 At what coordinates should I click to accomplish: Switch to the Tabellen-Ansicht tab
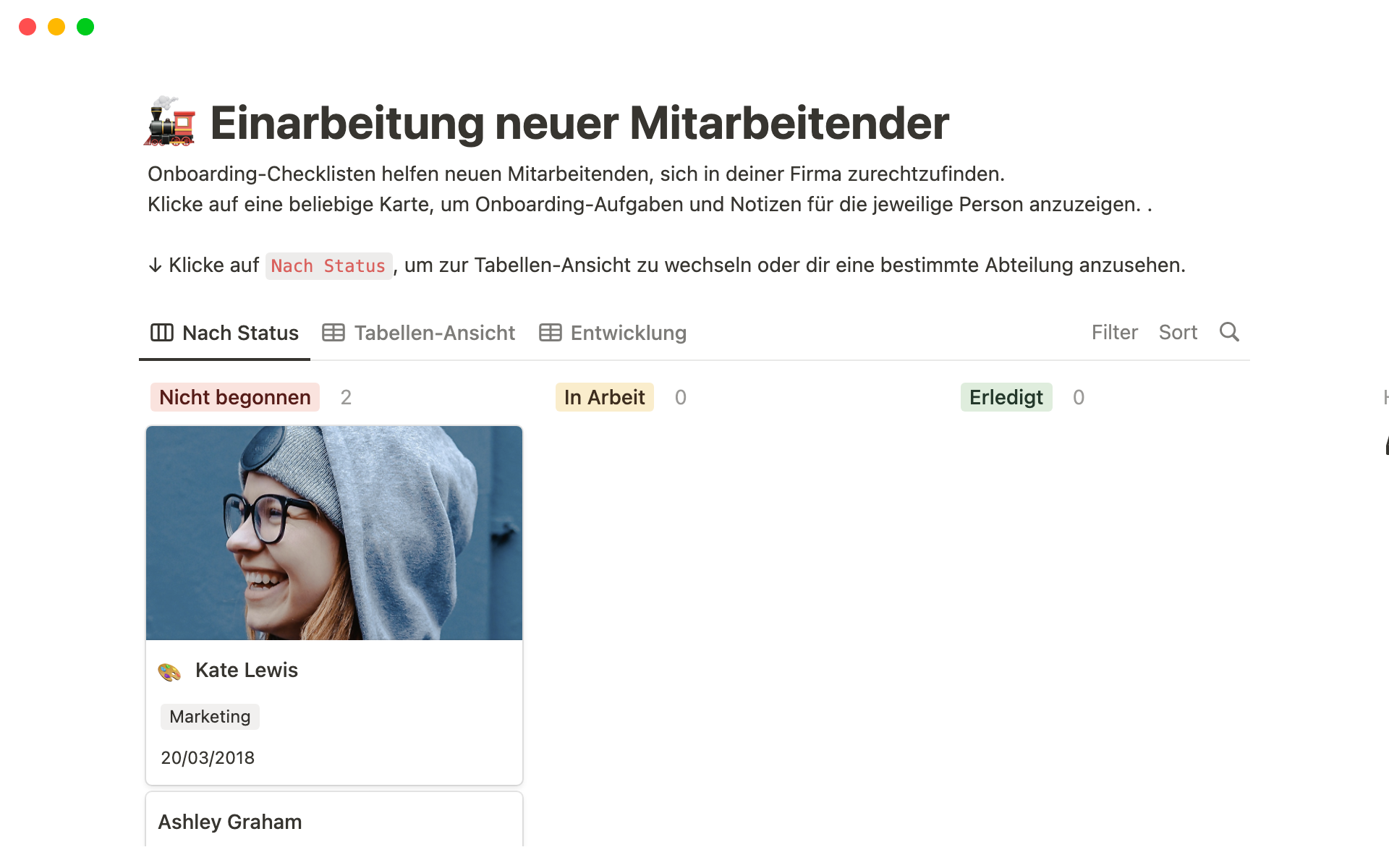point(419,333)
